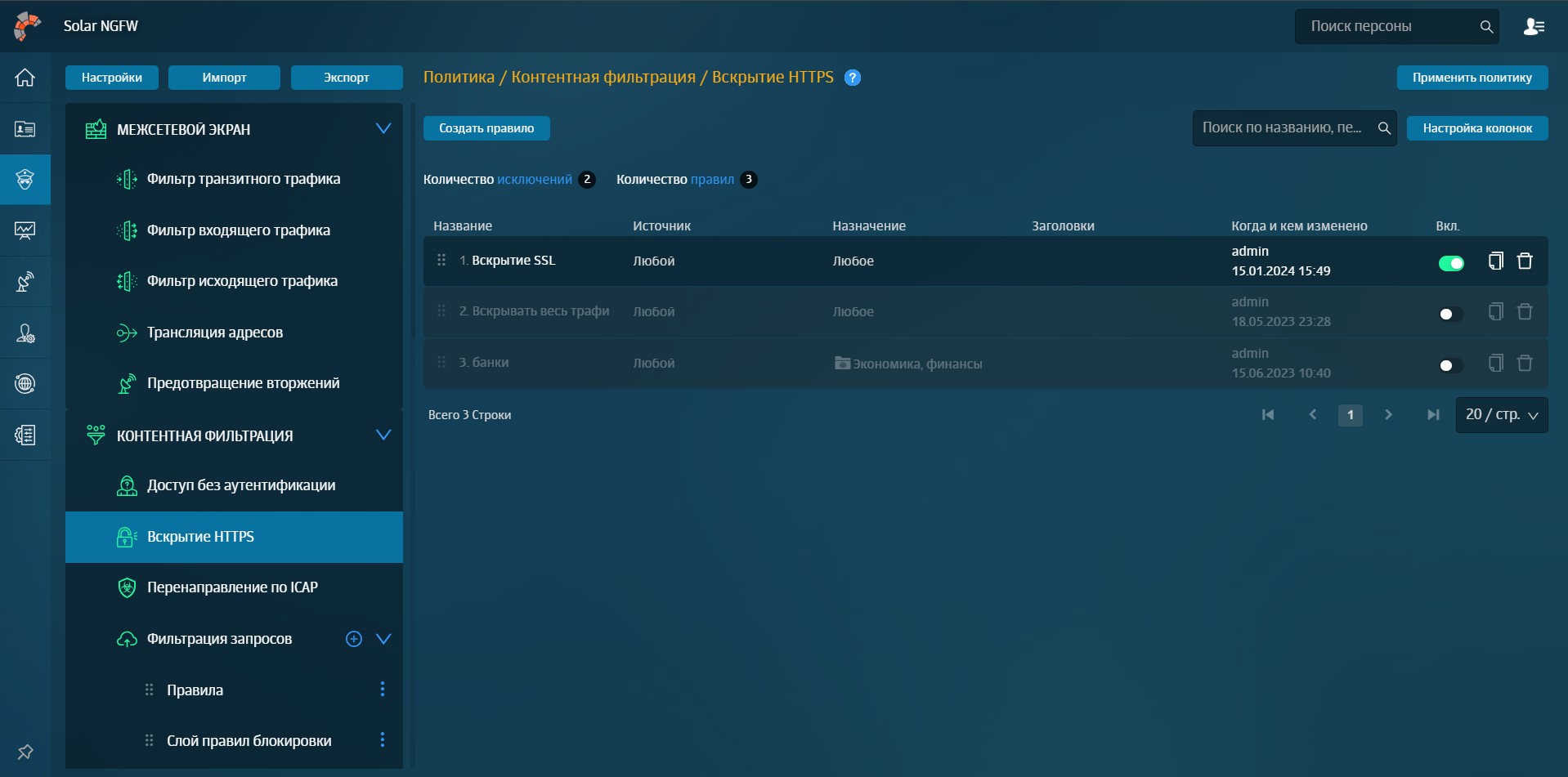Go to the previous page of rules
The image size is (1568, 777).
1313,415
